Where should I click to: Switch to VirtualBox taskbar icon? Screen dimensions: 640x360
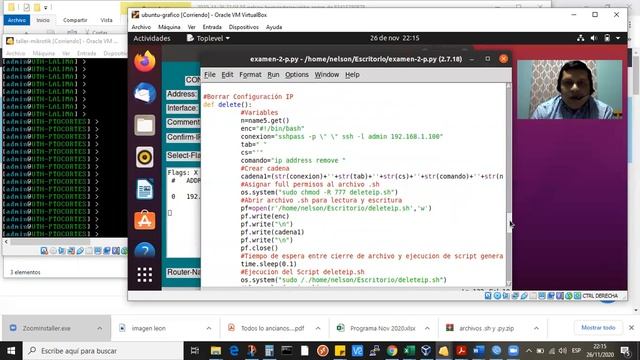[x=426, y=351]
